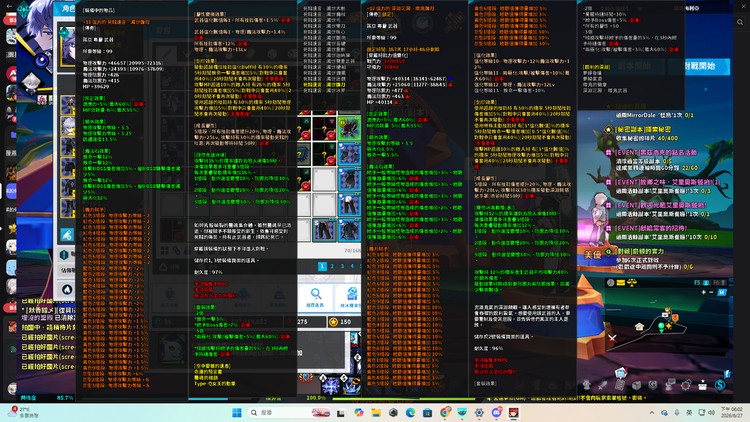Screen dimensions: 750x422
Task: Open Discord from the taskbar
Action: pos(496,412)
